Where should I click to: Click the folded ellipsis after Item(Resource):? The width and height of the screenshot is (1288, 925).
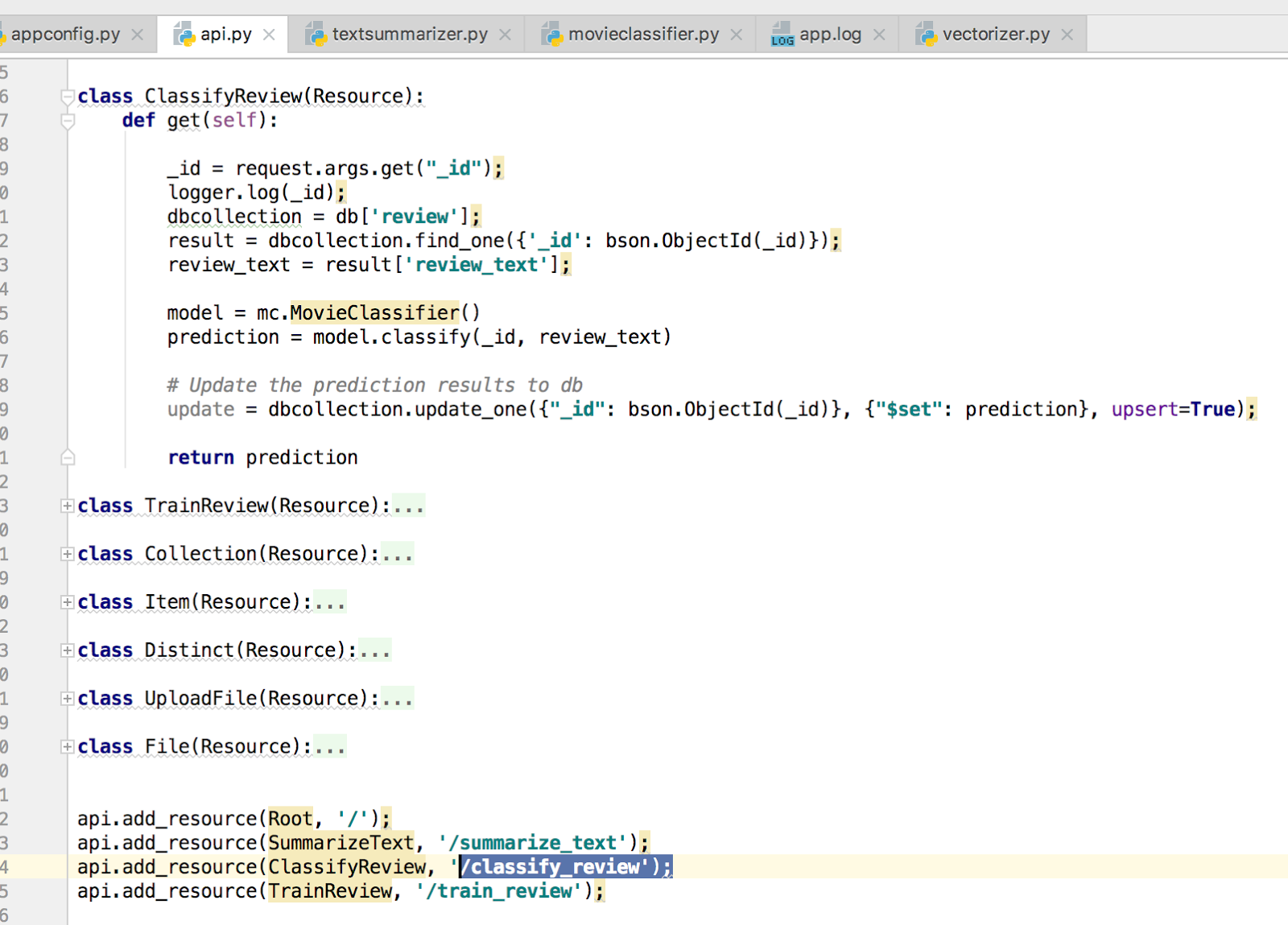click(329, 602)
